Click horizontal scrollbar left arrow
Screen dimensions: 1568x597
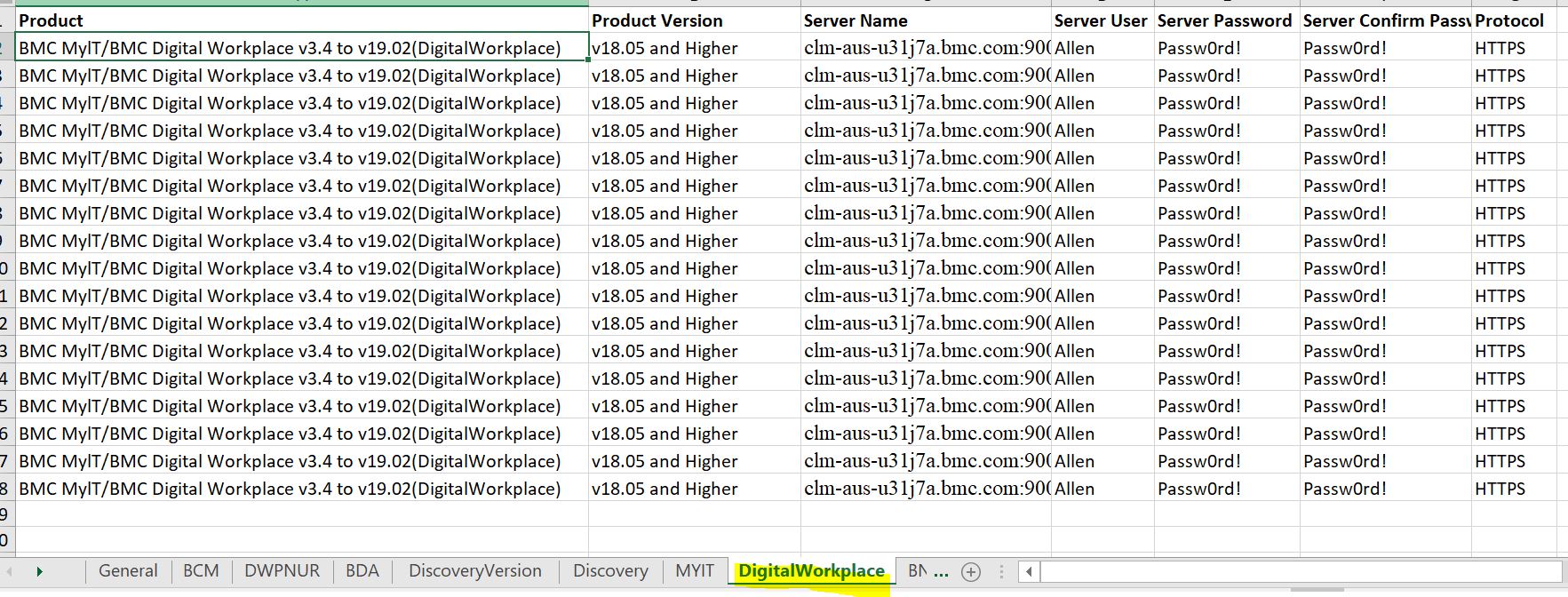1029,572
